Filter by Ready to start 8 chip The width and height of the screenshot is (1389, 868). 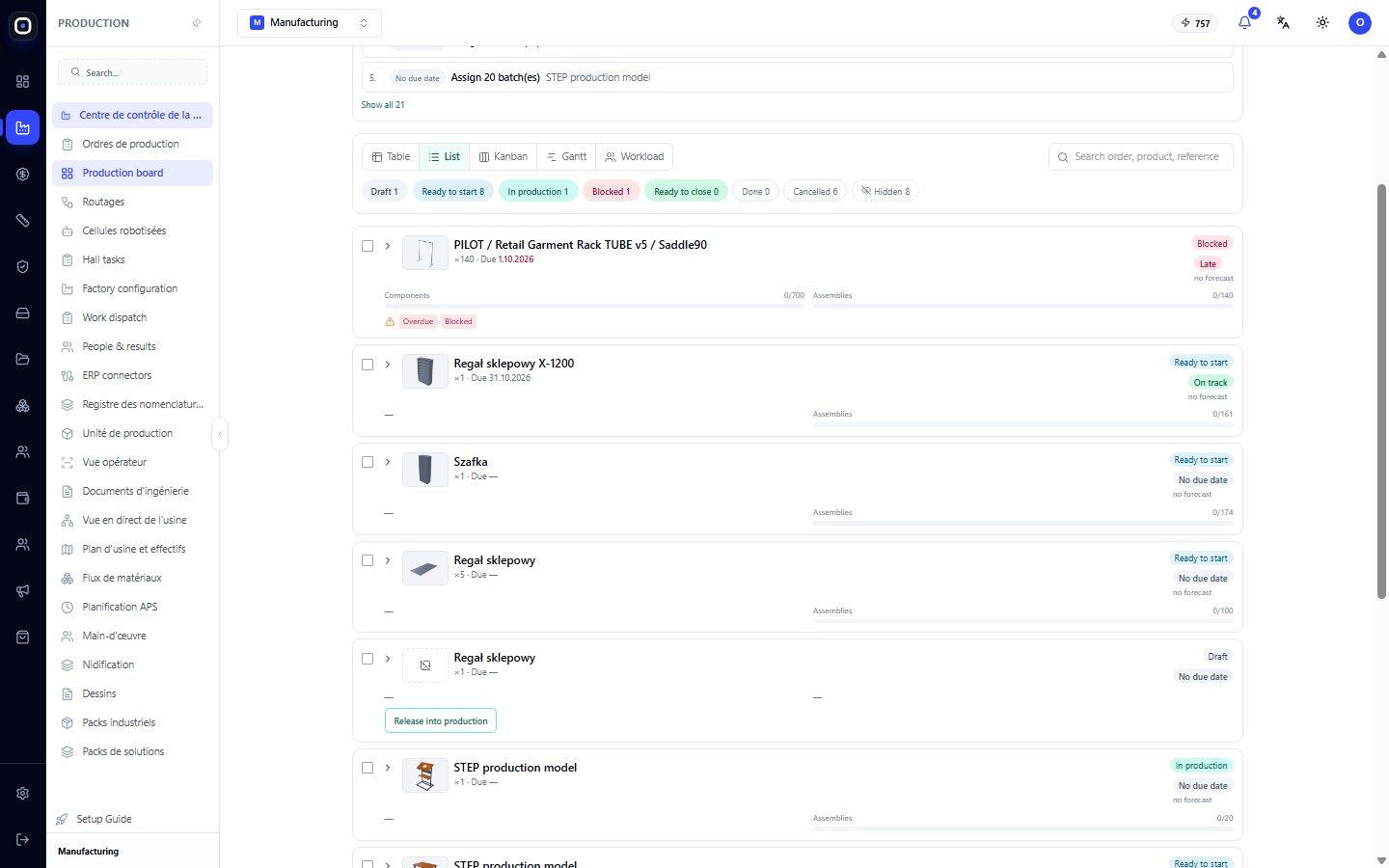453,191
